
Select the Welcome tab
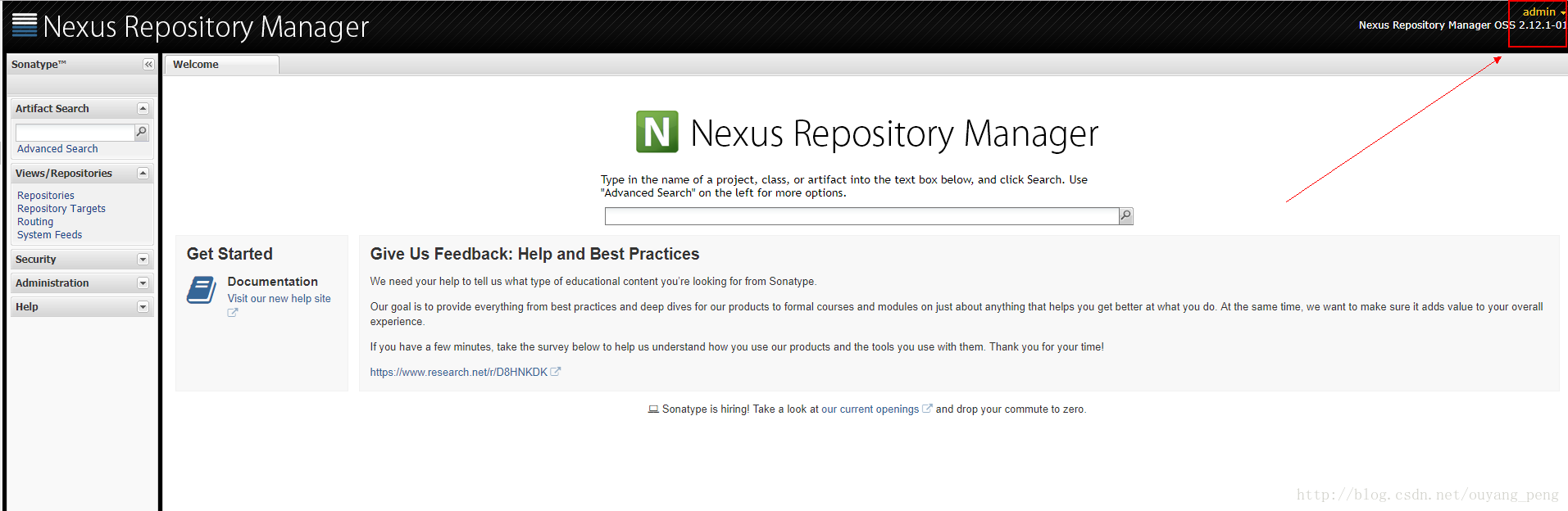[x=221, y=65]
